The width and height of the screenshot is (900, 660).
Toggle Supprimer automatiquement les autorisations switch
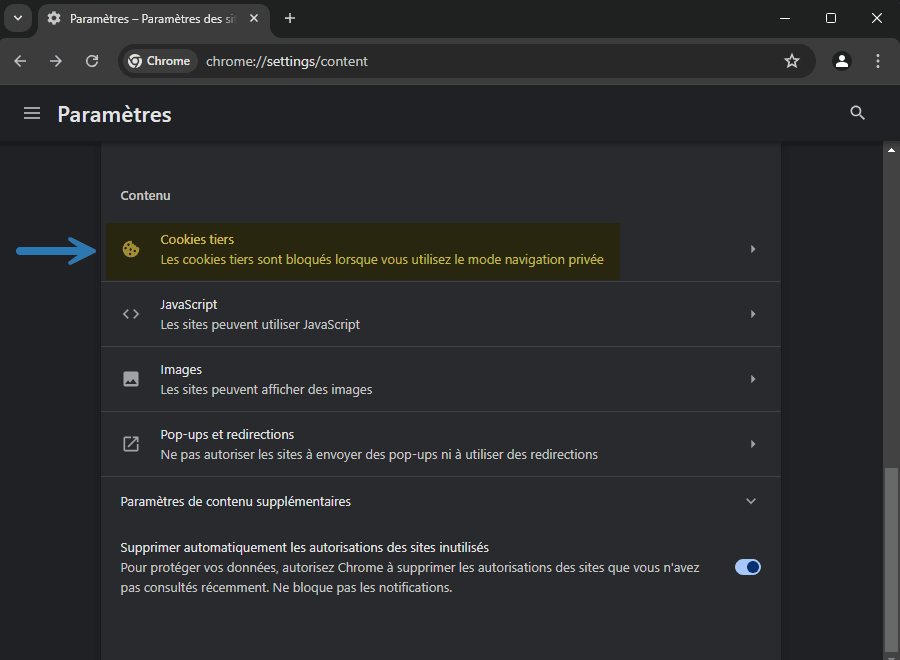point(747,567)
